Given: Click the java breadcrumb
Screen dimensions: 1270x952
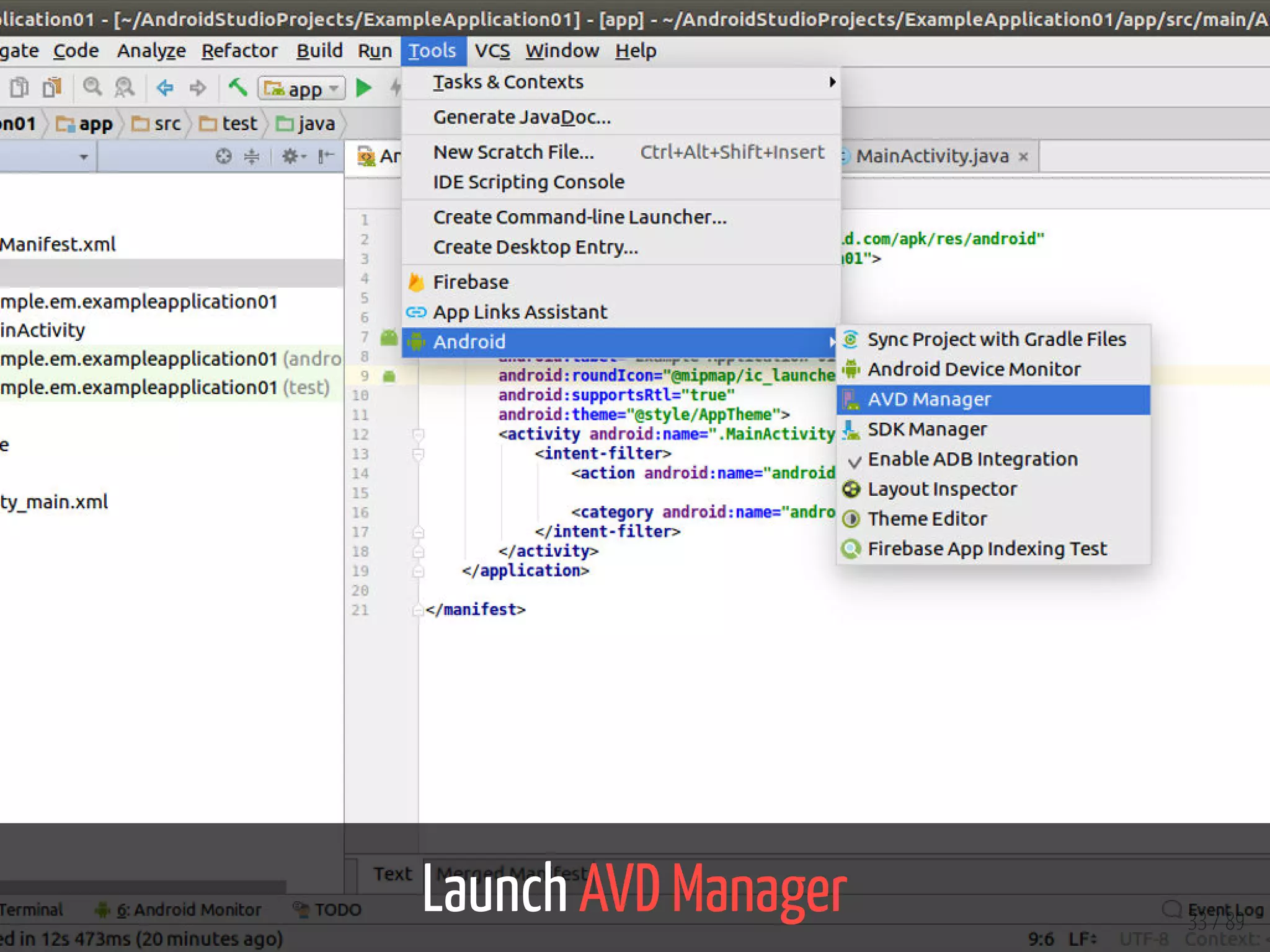Looking at the screenshot, I should point(305,124).
